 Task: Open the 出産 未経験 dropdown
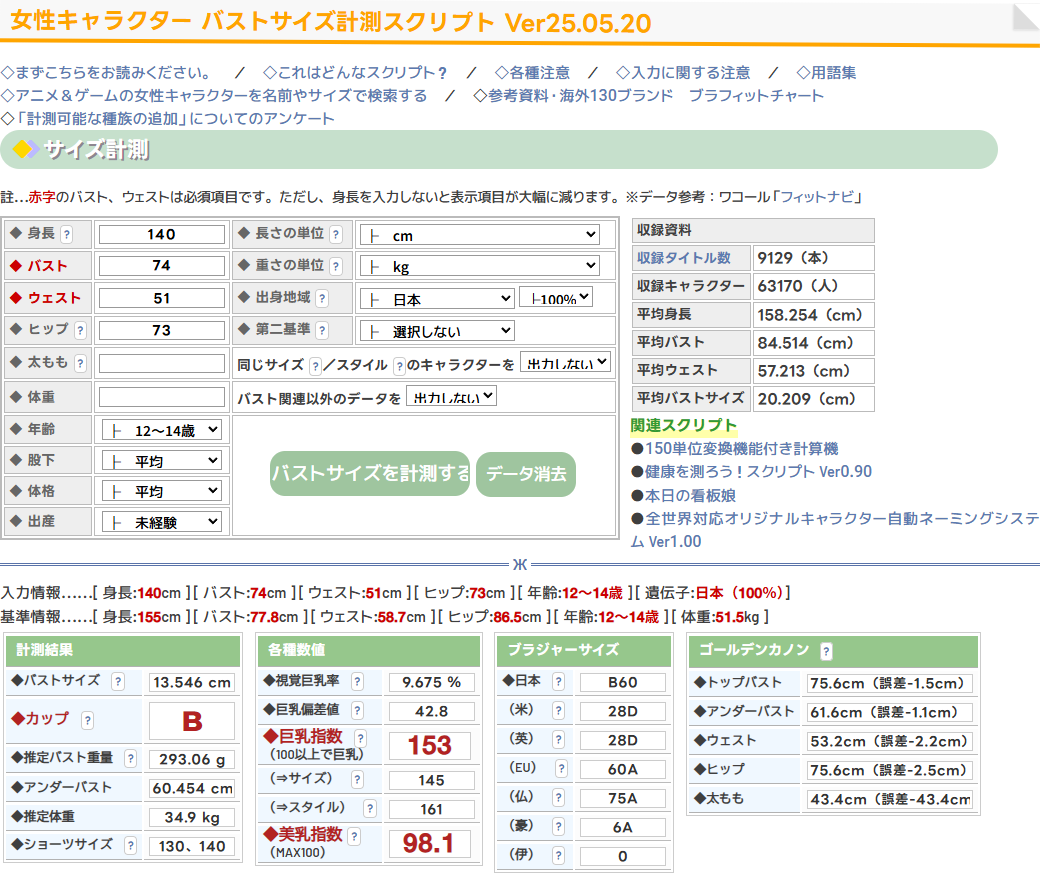[x=161, y=522]
